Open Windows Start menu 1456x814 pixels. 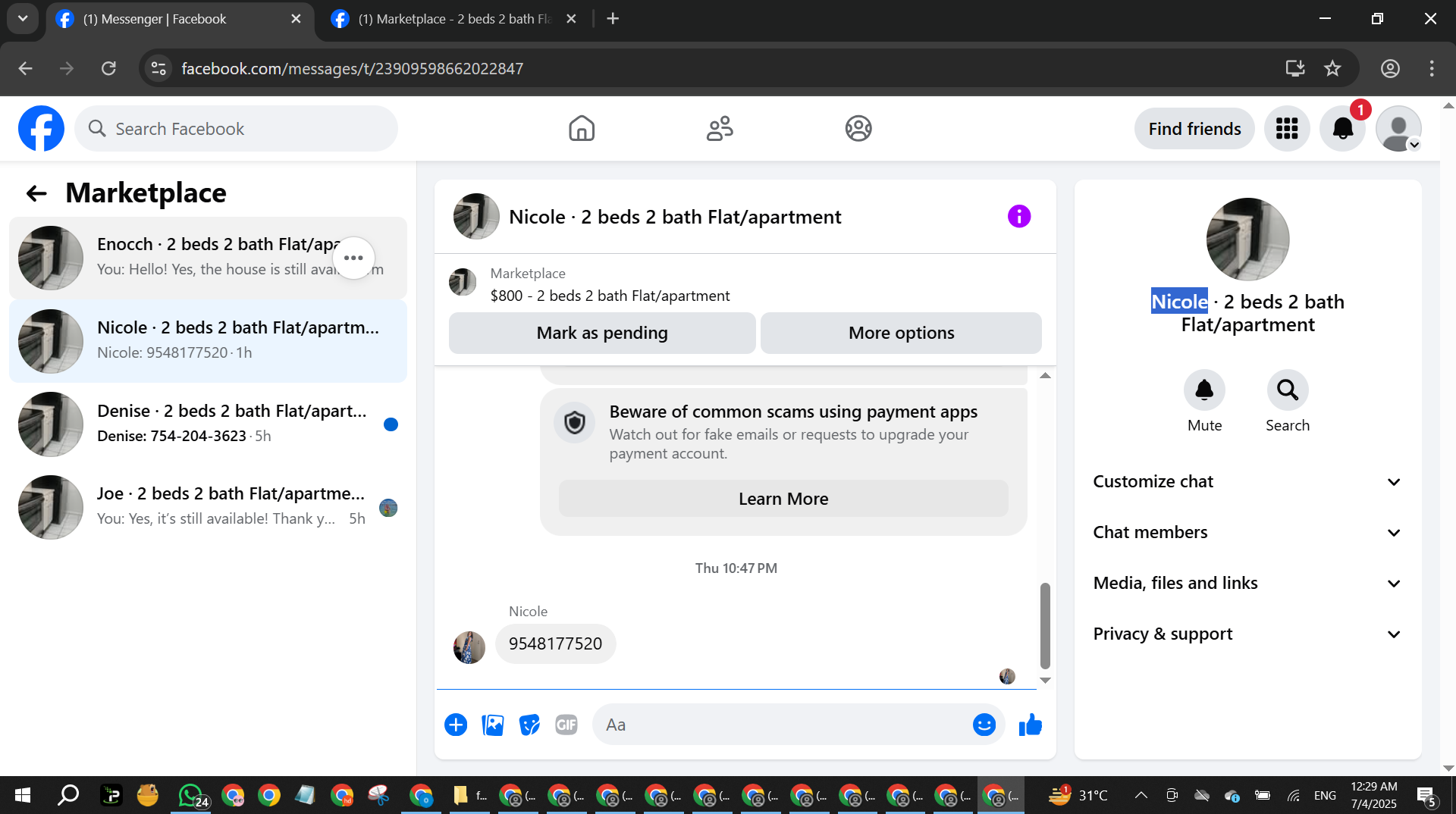pos(22,795)
